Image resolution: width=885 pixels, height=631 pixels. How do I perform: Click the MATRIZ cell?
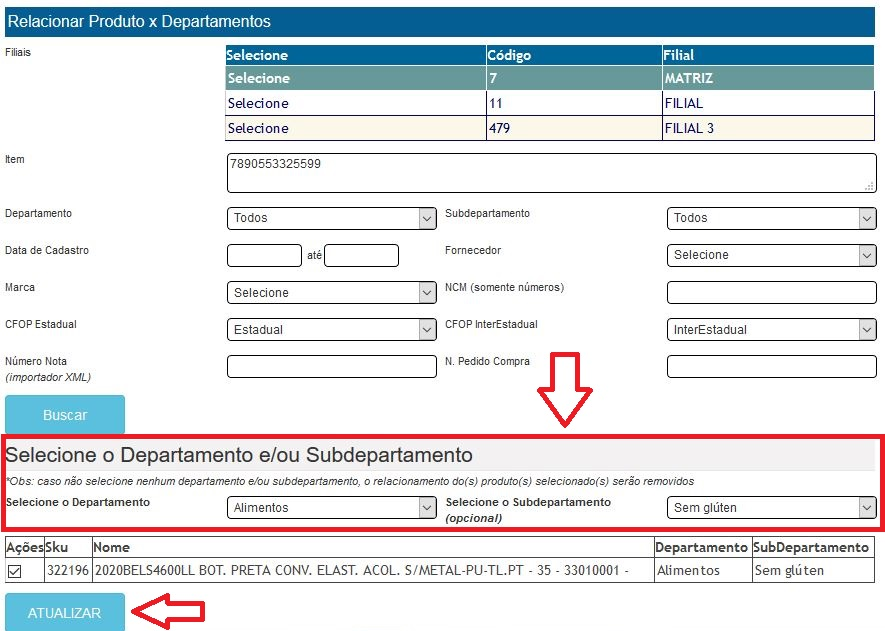[x=768, y=78]
